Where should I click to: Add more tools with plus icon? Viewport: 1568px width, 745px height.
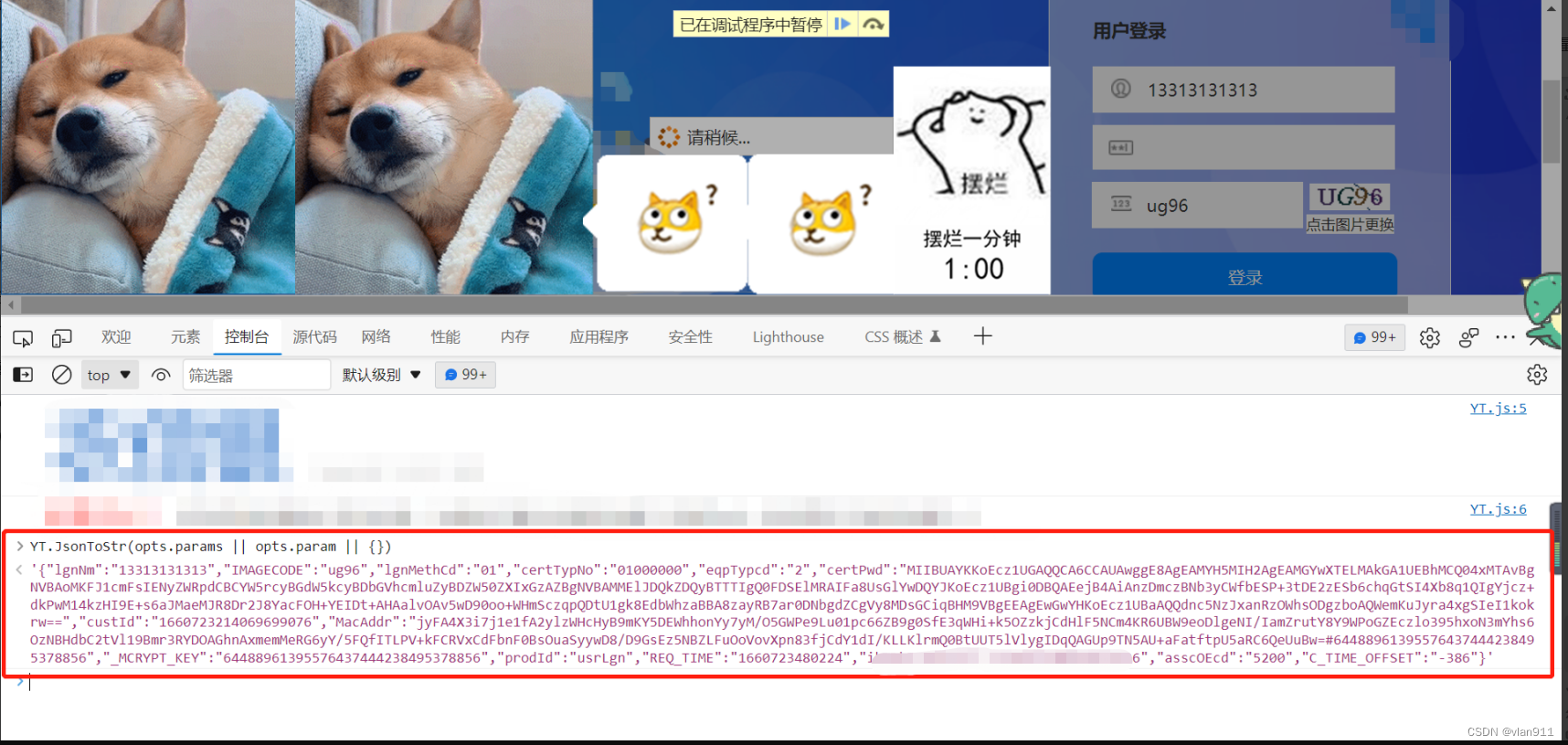point(983,336)
